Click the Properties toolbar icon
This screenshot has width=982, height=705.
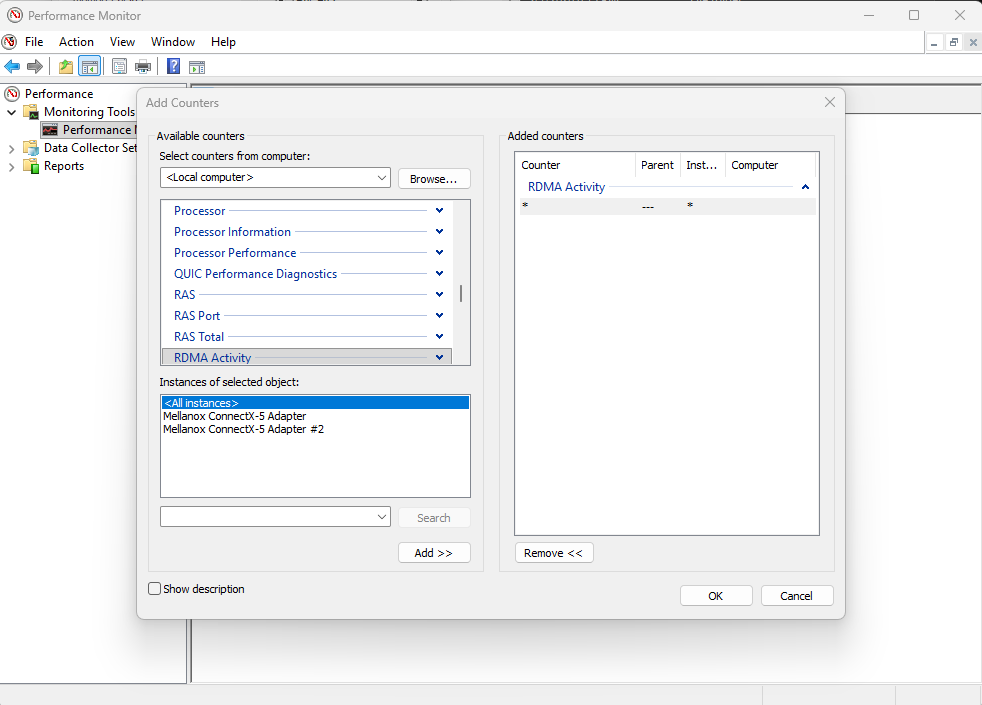(x=119, y=67)
